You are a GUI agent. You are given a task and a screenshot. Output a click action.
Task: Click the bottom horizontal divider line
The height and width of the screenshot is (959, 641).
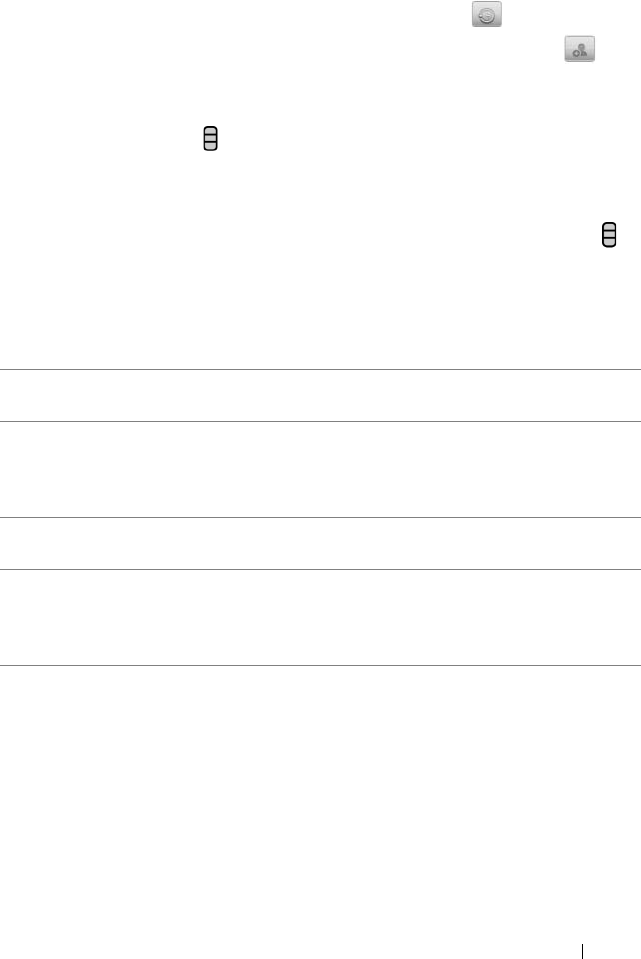tap(320, 666)
